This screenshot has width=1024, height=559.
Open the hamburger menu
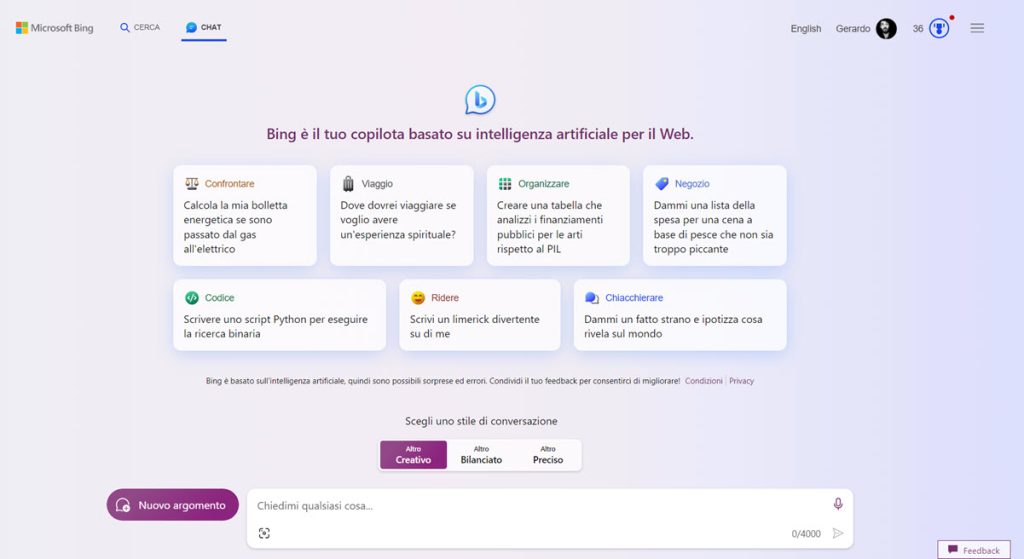(977, 28)
